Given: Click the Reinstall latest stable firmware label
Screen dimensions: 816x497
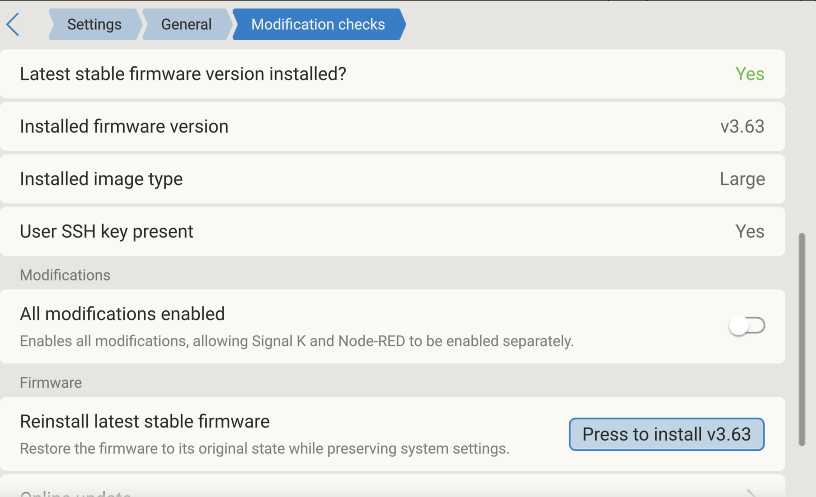Looking at the screenshot, I should click(145, 422).
